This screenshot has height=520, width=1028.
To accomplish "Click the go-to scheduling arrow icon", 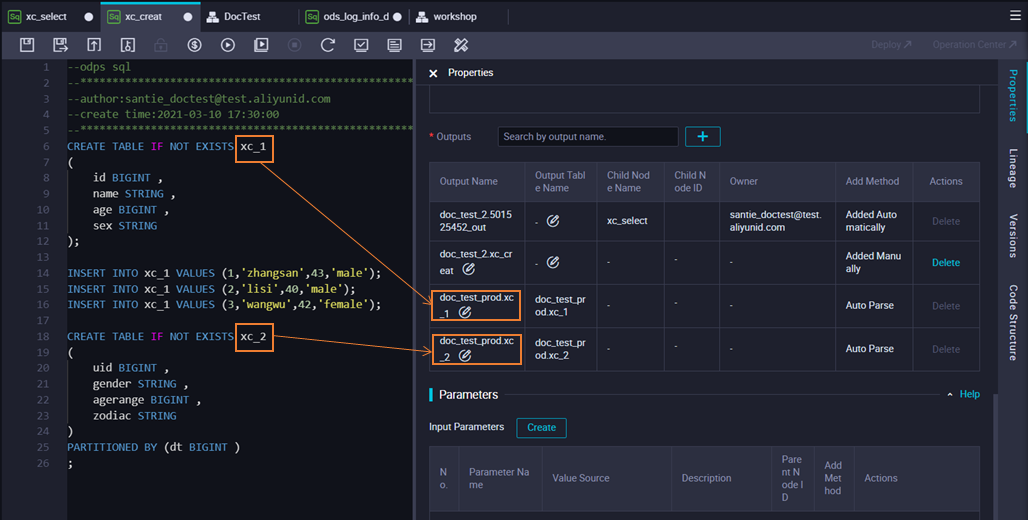I will pos(427,45).
